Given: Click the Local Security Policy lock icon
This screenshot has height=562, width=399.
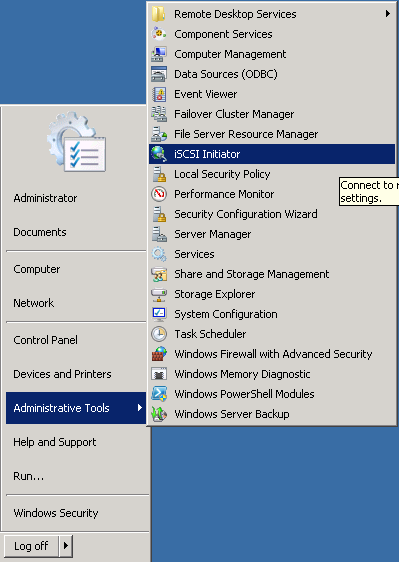Looking at the screenshot, I should (159, 174).
